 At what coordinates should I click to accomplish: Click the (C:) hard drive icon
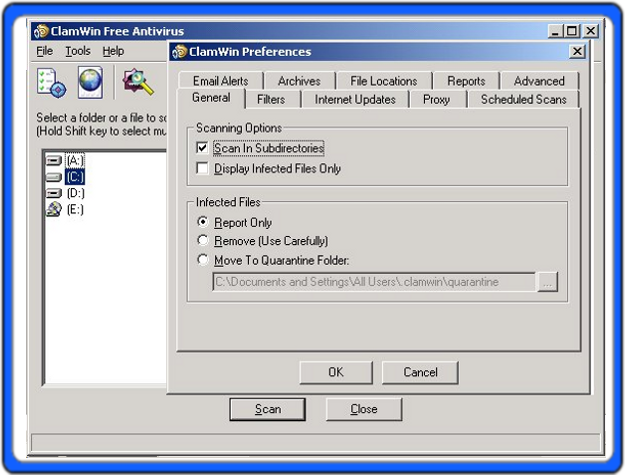tap(54, 177)
